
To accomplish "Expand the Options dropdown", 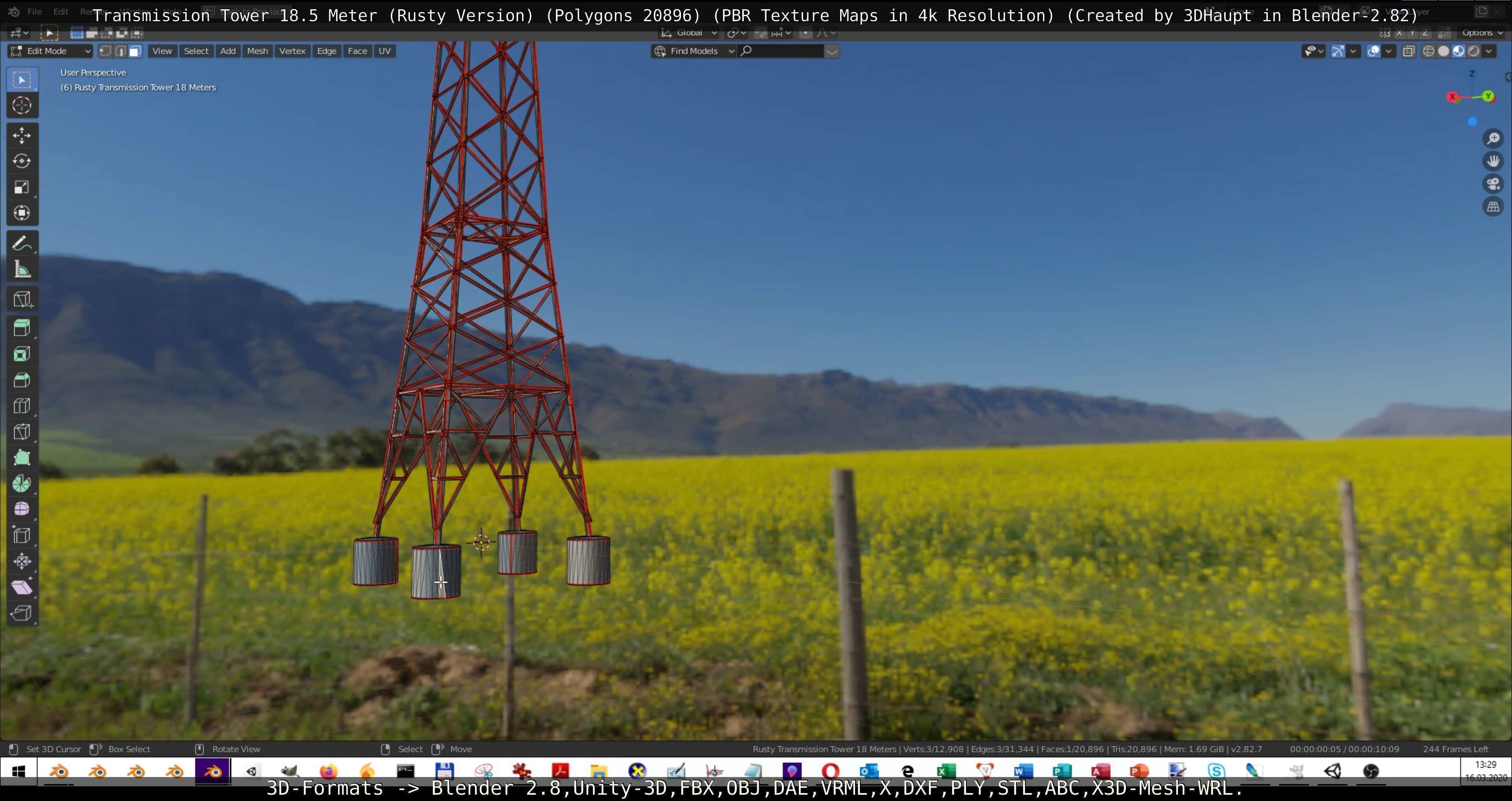I will click(x=1481, y=33).
